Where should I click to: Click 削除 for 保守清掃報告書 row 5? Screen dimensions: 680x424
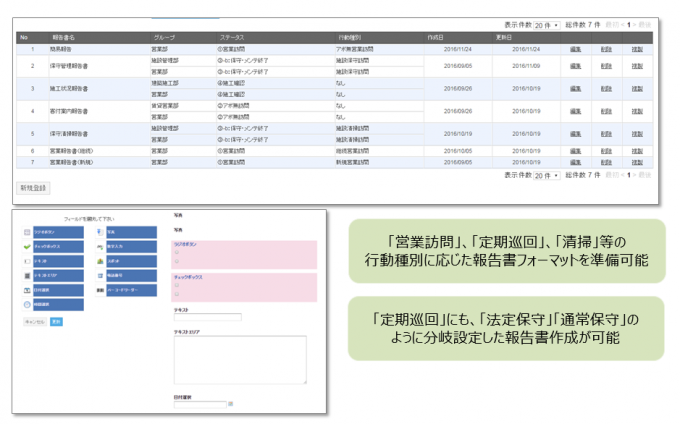(606, 134)
